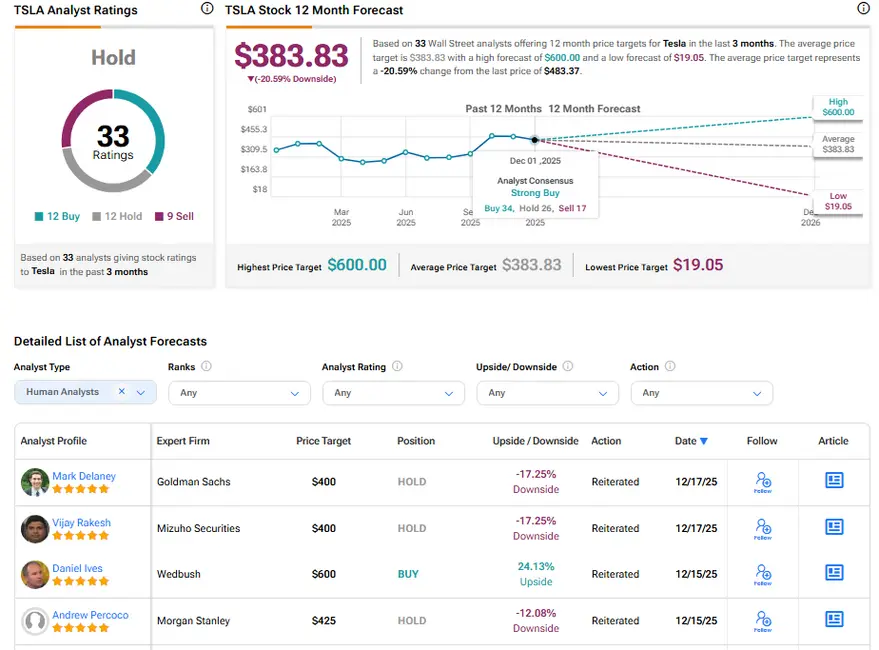Open Mark Delaney's analyst profile link

[x=84, y=476]
